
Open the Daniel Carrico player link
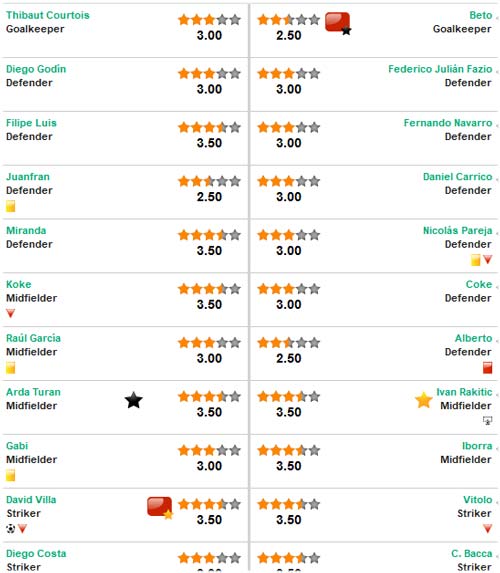point(458,177)
